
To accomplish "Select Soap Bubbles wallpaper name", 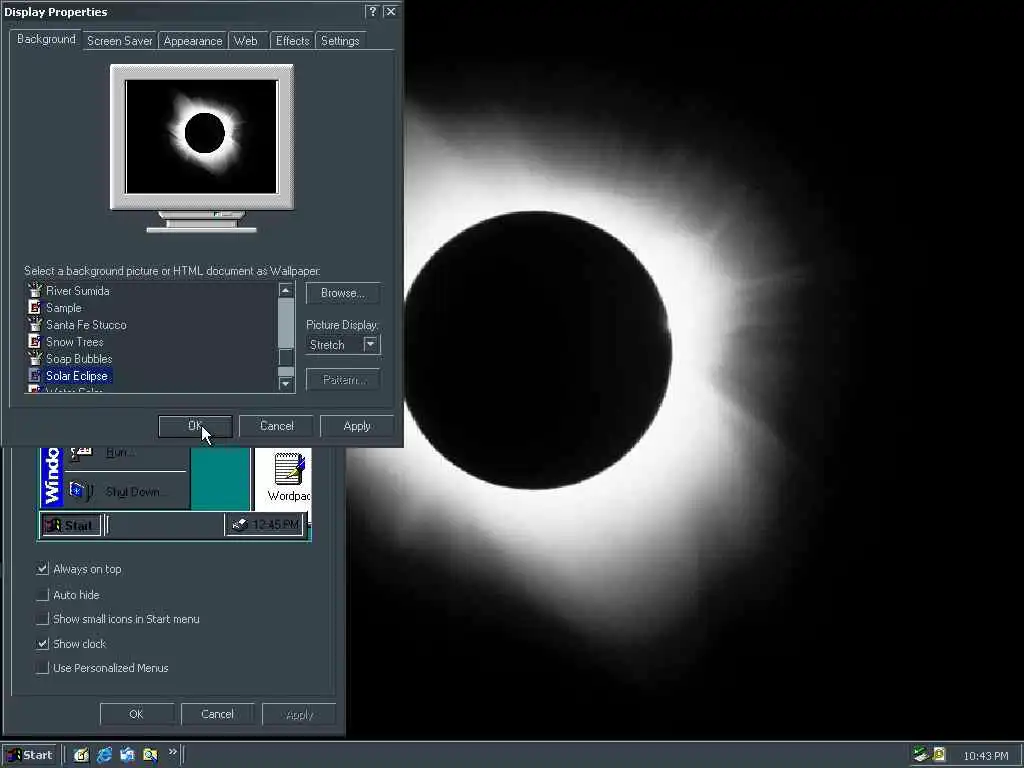I will pyautogui.click(x=79, y=359).
